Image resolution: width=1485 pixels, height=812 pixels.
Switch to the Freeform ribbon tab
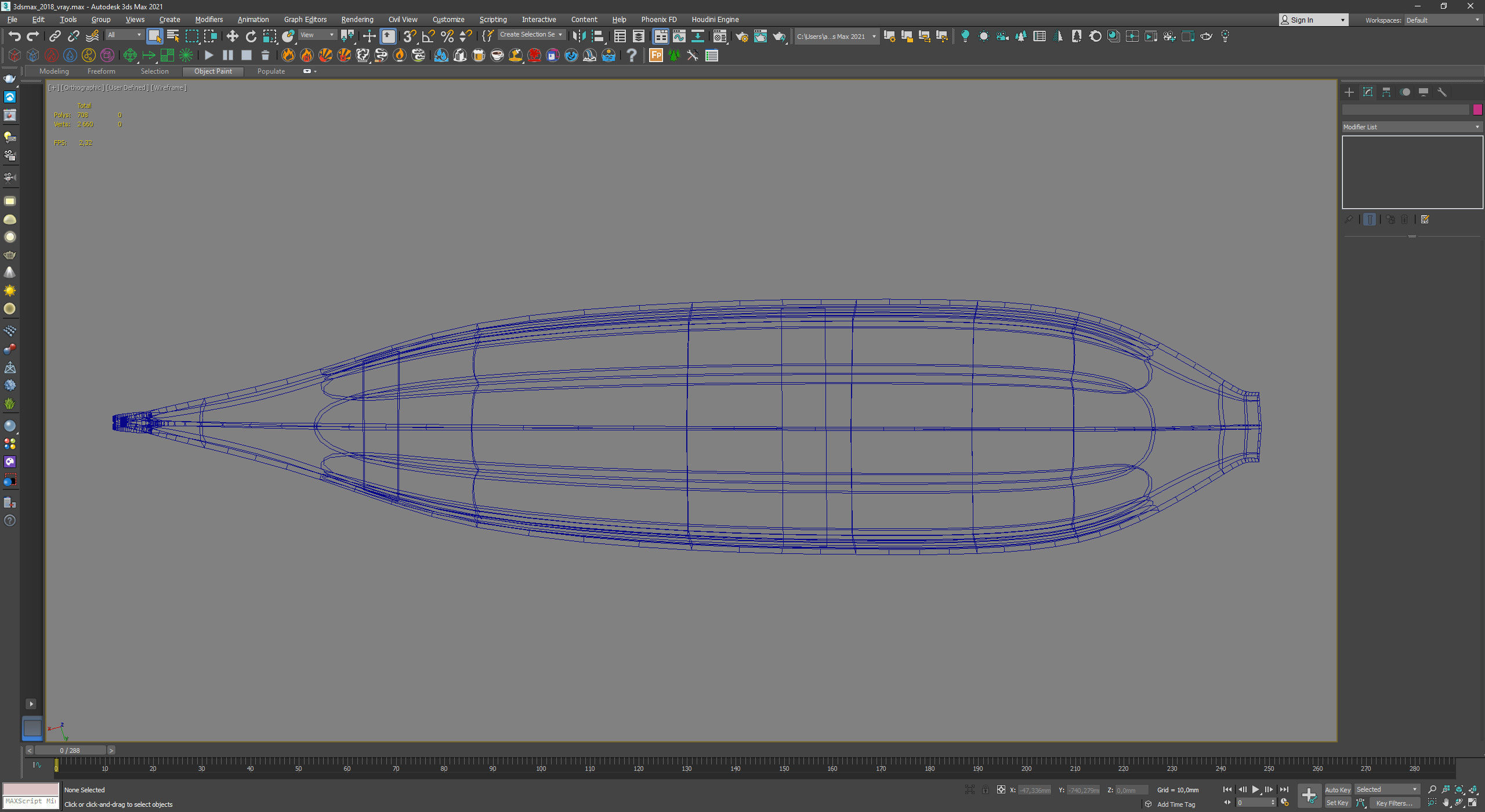(101, 71)
